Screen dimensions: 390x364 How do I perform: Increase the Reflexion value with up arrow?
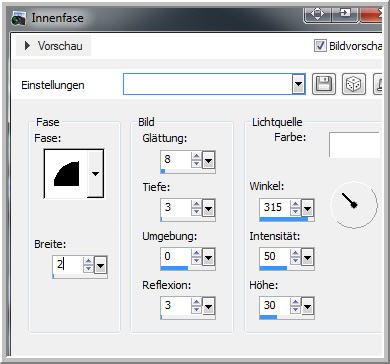pos(196,302)
